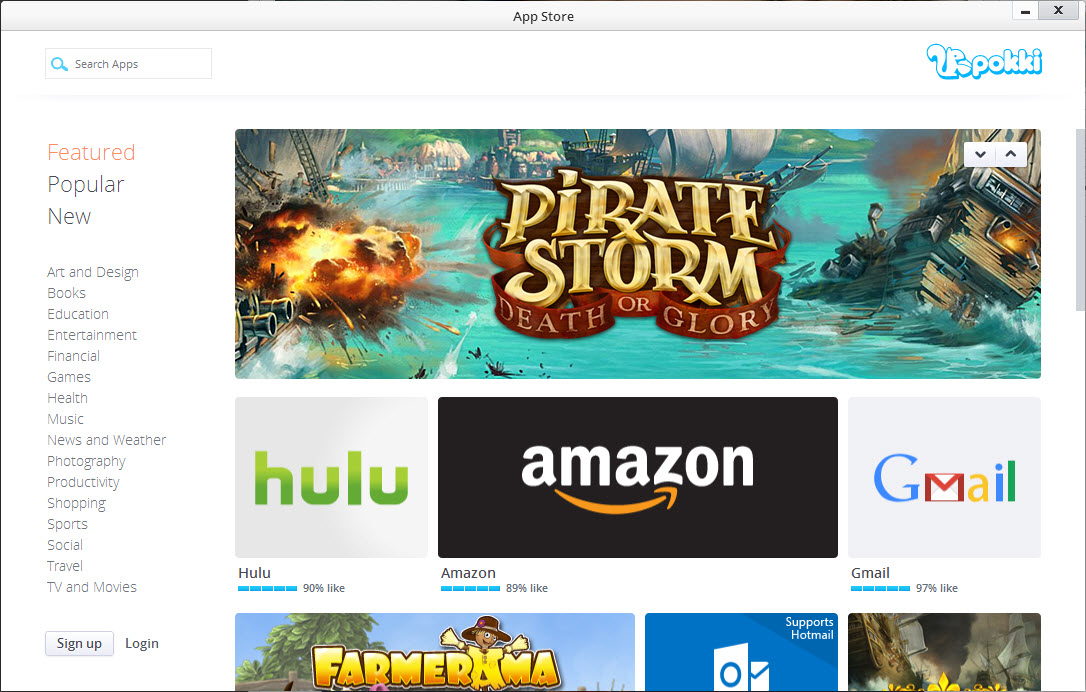Go to the Social category
This screenshot has height=692, width=1086.
64,545
